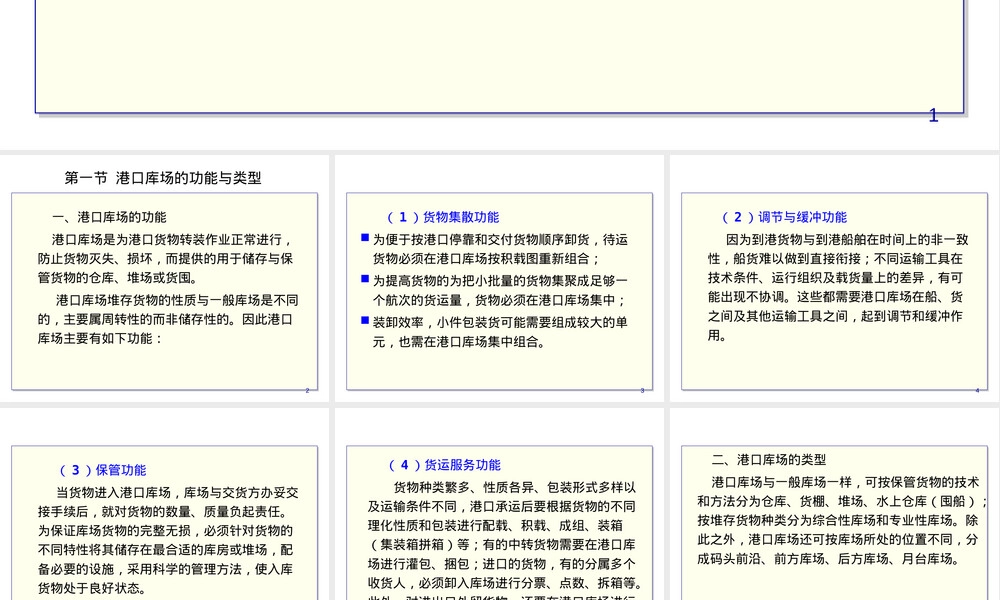Click paragraph starting 货物种类繁多
The height and width of the screenshot is (600, 1000).
504,541
